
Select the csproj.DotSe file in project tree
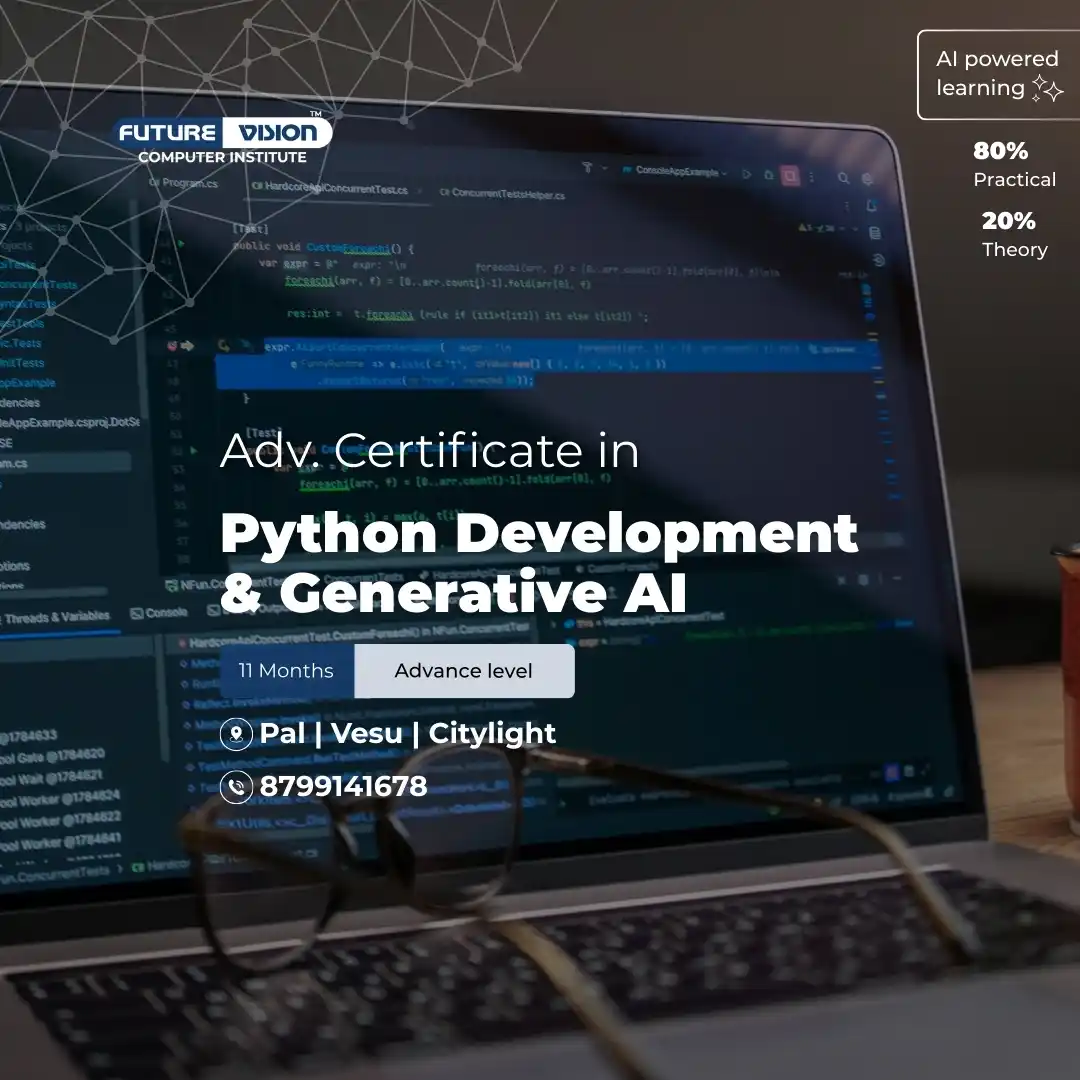tap(70, 422)
